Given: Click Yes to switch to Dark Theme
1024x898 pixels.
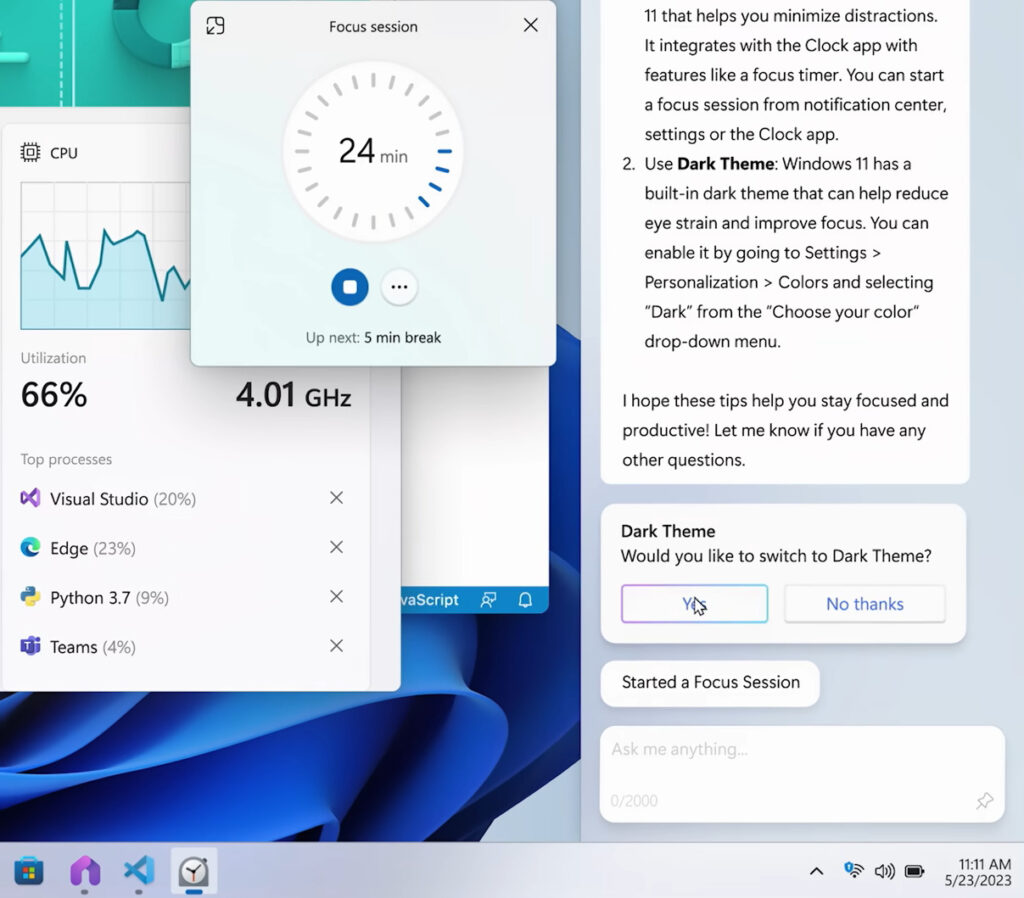Looking at the screenshot, I should [x=694, y=604].
